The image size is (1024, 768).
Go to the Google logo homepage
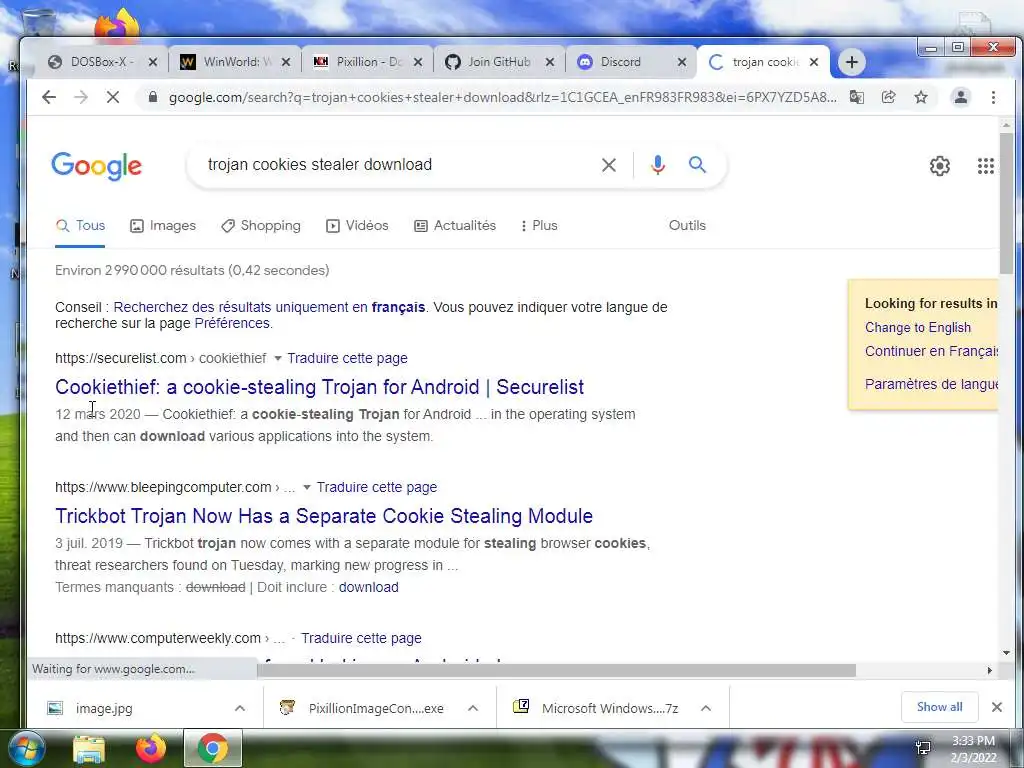tap(97, 166)
